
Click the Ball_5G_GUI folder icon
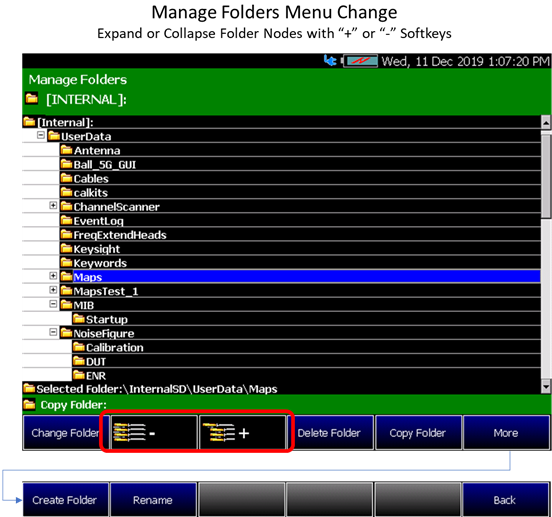pyautogui.click(x=66, y=164)
